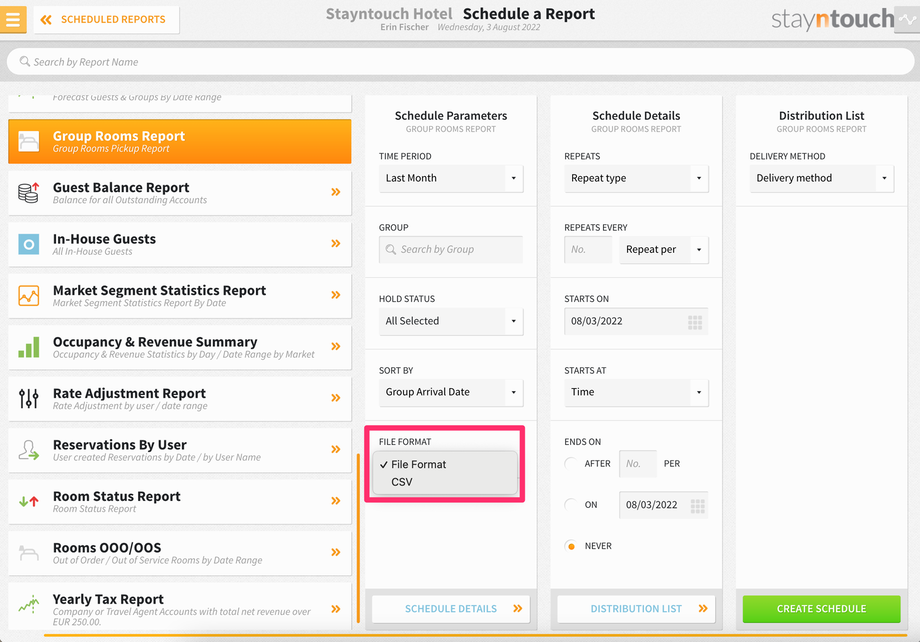920x642 pixels.
Task: Open the Delivery method dropdown
Action: coord(821,178)
